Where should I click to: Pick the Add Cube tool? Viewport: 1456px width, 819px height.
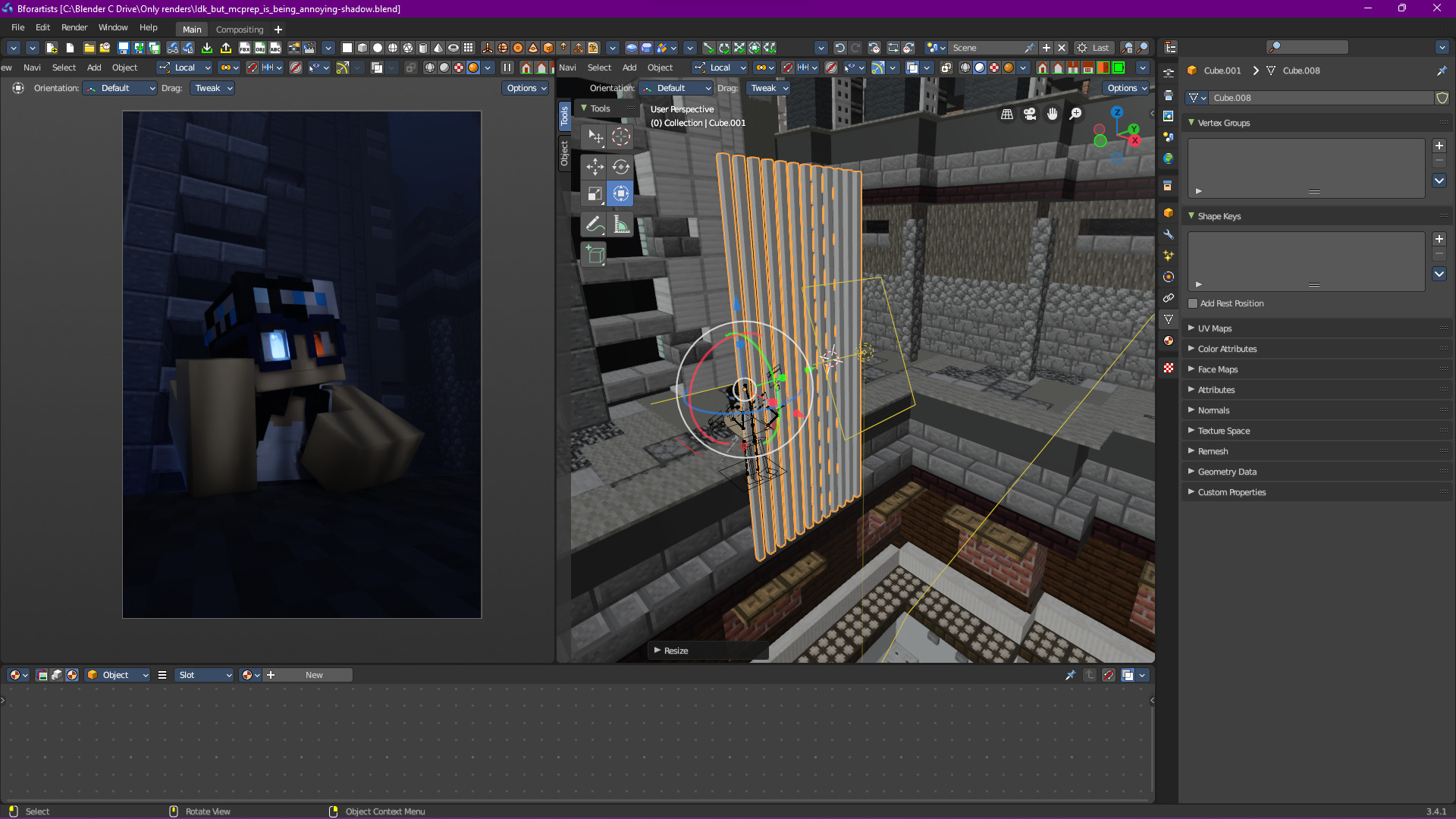tap(595, 255)
